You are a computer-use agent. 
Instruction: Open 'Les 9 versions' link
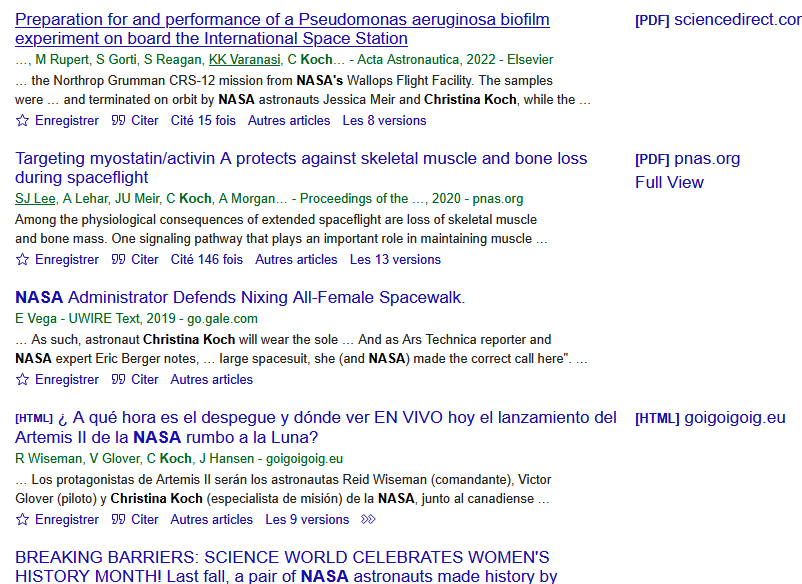(307, 520)
